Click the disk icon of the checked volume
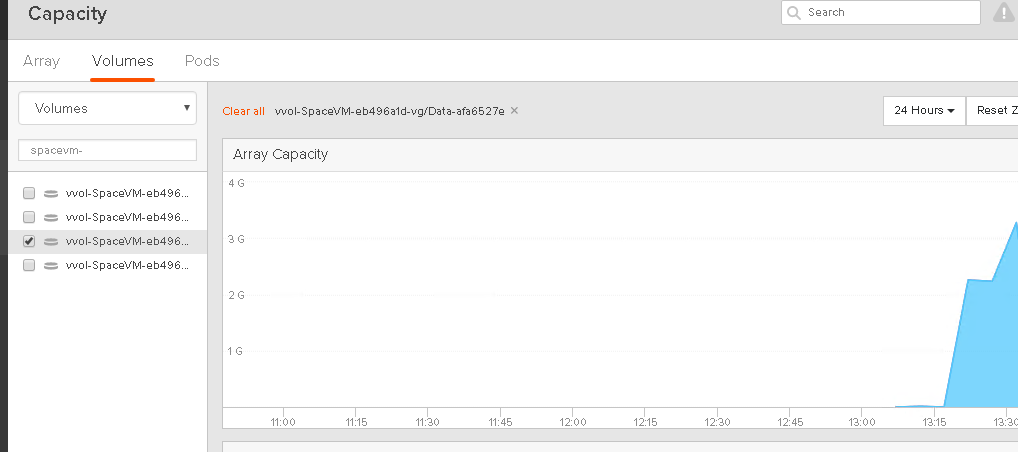1018x452 pixels. pos(50,241)
